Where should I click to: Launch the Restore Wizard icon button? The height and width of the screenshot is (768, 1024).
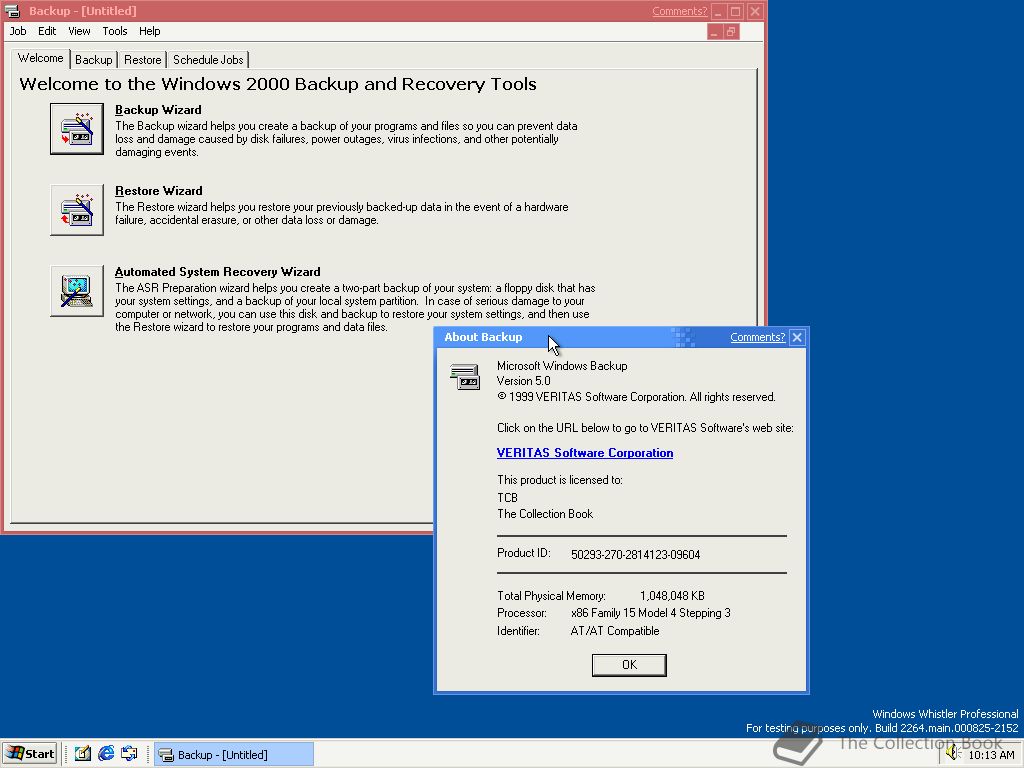[77, 210]
